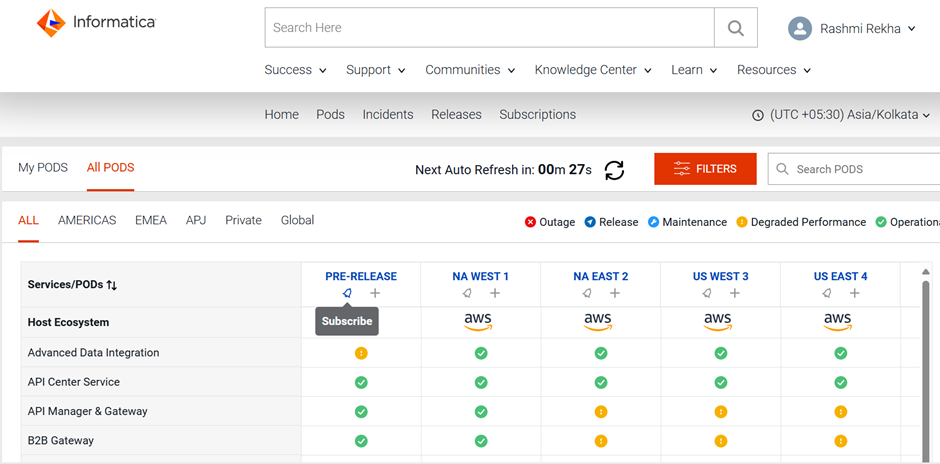Screen dimensions: 940x464
Task: Click the orange FILTERS button
Action: click(706, 169)
